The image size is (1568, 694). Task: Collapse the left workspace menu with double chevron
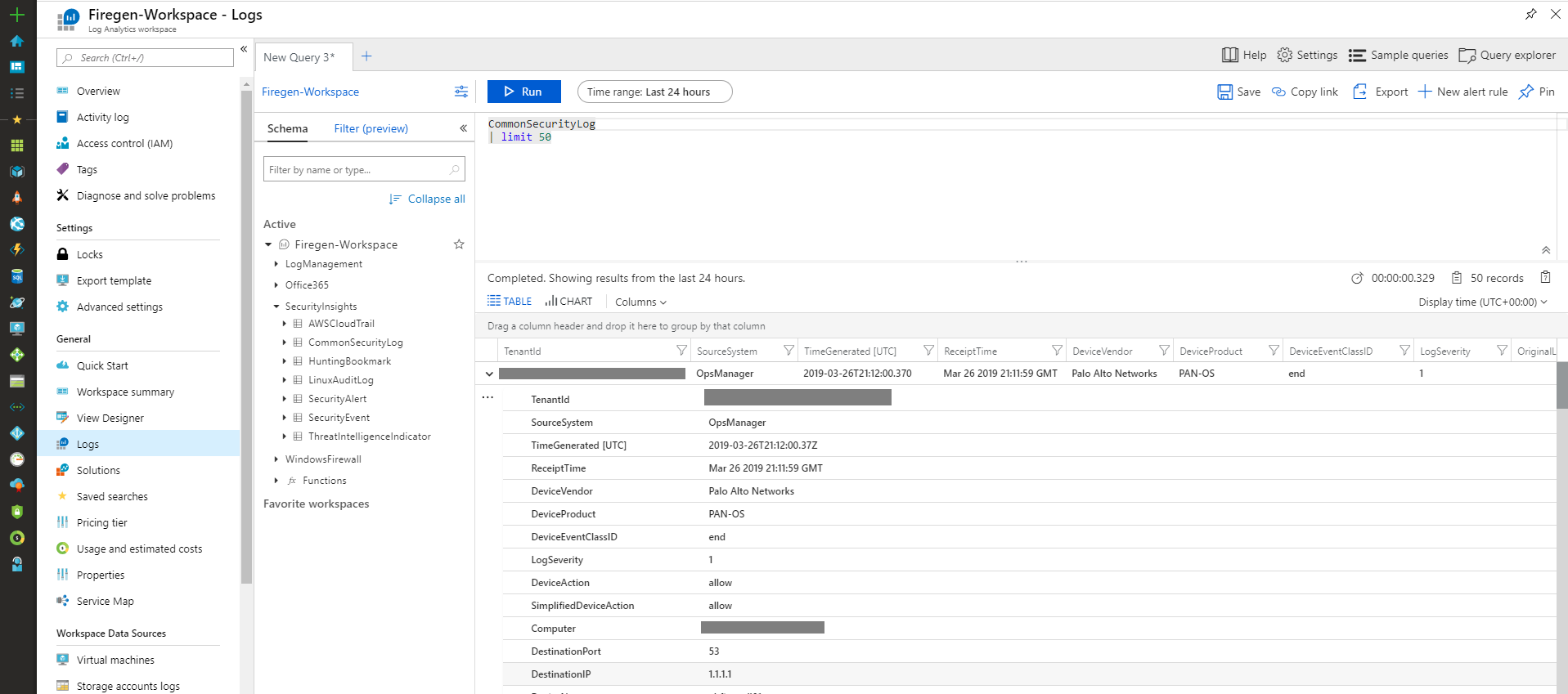(244, 49)
